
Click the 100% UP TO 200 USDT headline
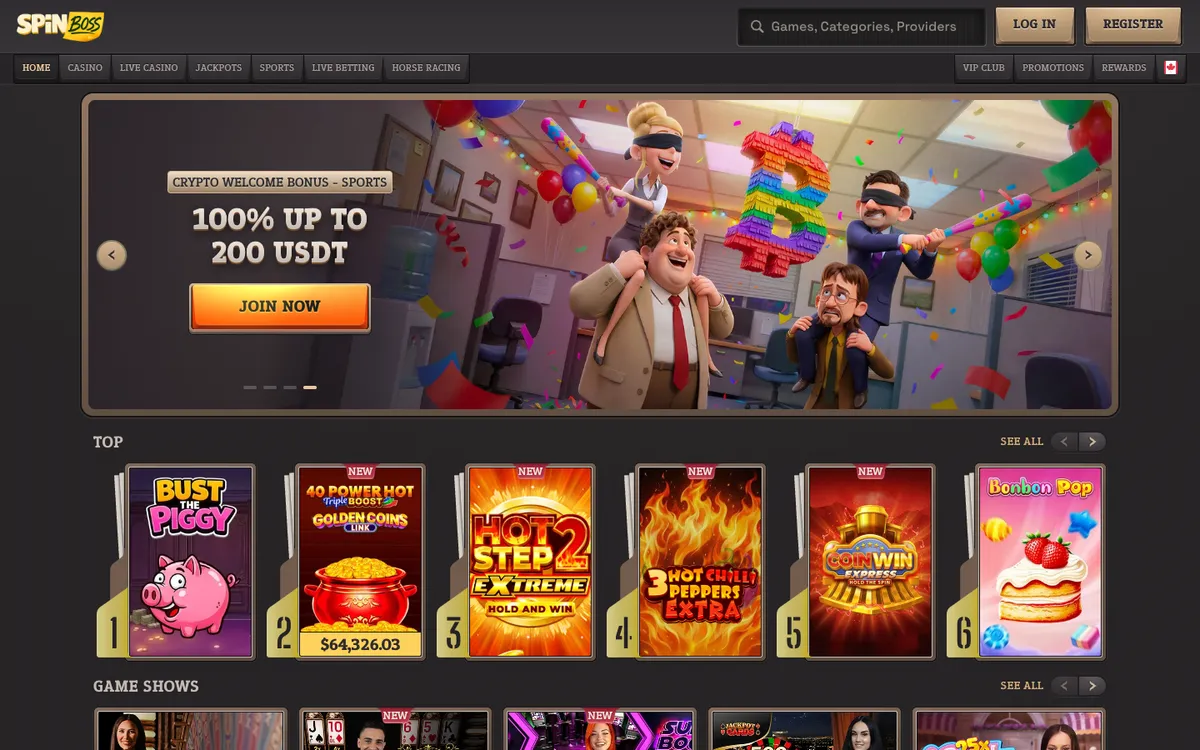[x=280, y=235]
